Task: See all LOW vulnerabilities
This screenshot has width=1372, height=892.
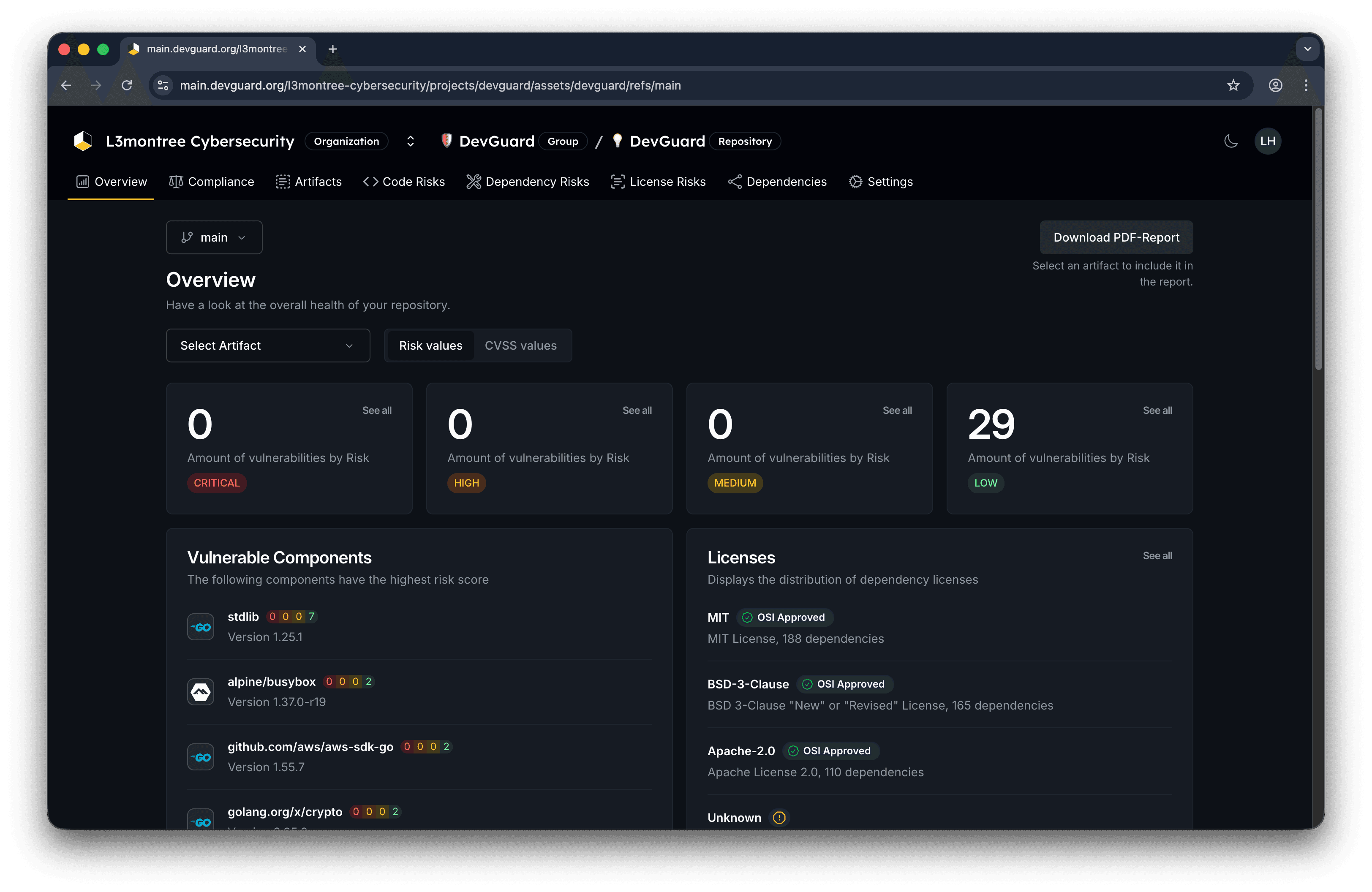Action: tap(1157, 410)
